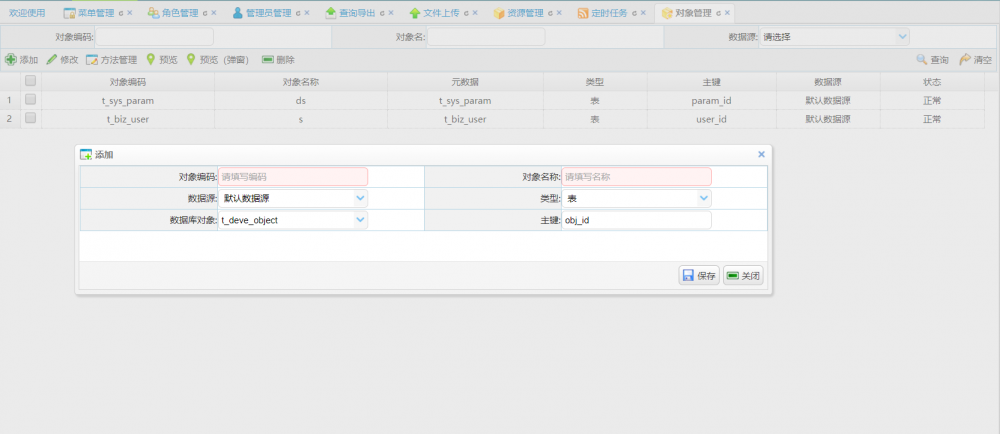Refresh the 定时任务 tab via its reload icon
Screen dimensions: 1000x434
[635, 13]
